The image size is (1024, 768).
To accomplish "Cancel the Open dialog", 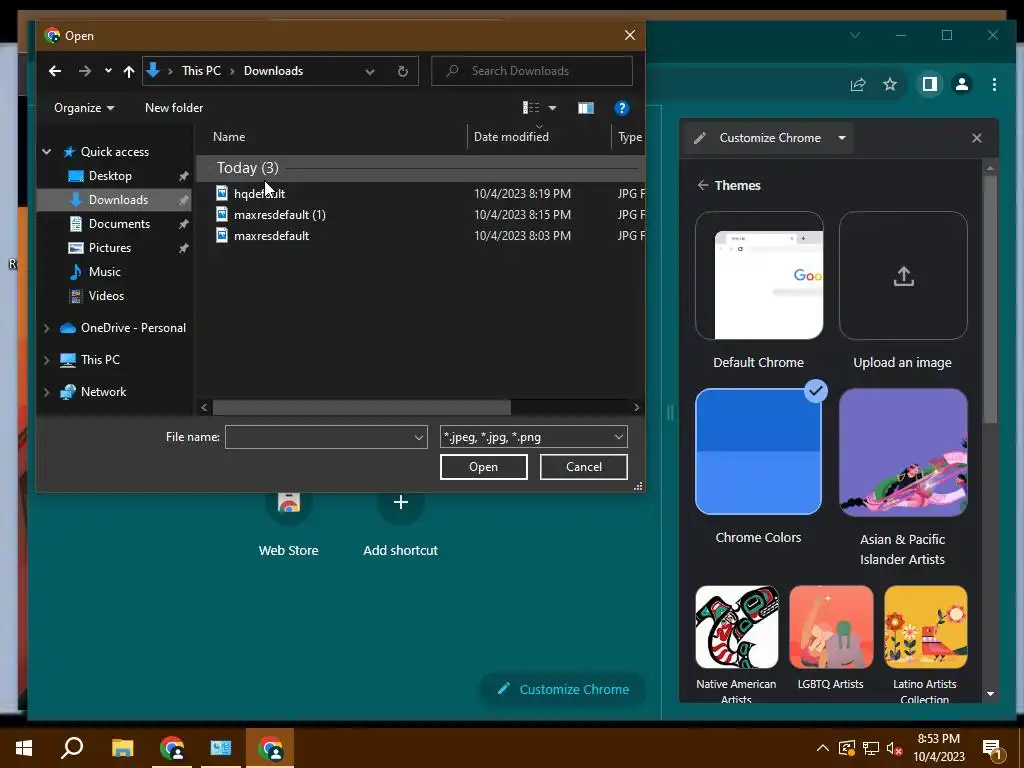I will (x=583, y=467).
